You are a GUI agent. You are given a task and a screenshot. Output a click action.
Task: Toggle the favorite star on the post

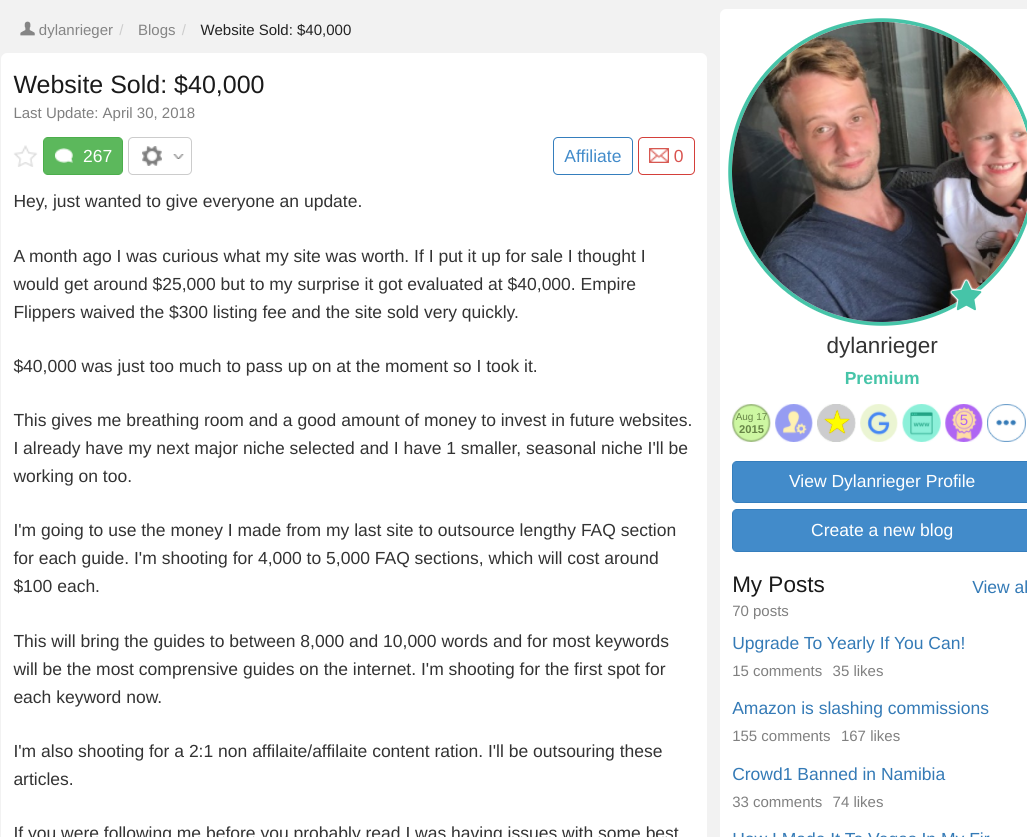pyautogui.click(x=26, y=157)
